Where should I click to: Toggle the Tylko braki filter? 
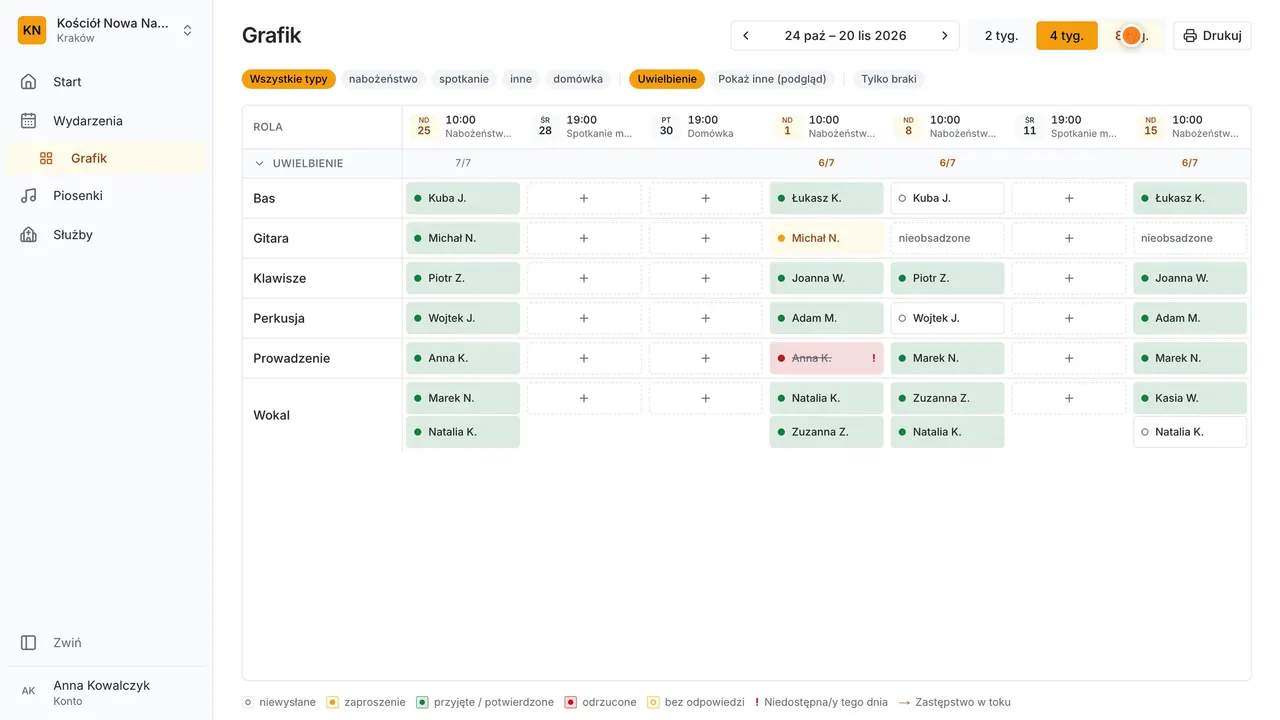point(889,79)
